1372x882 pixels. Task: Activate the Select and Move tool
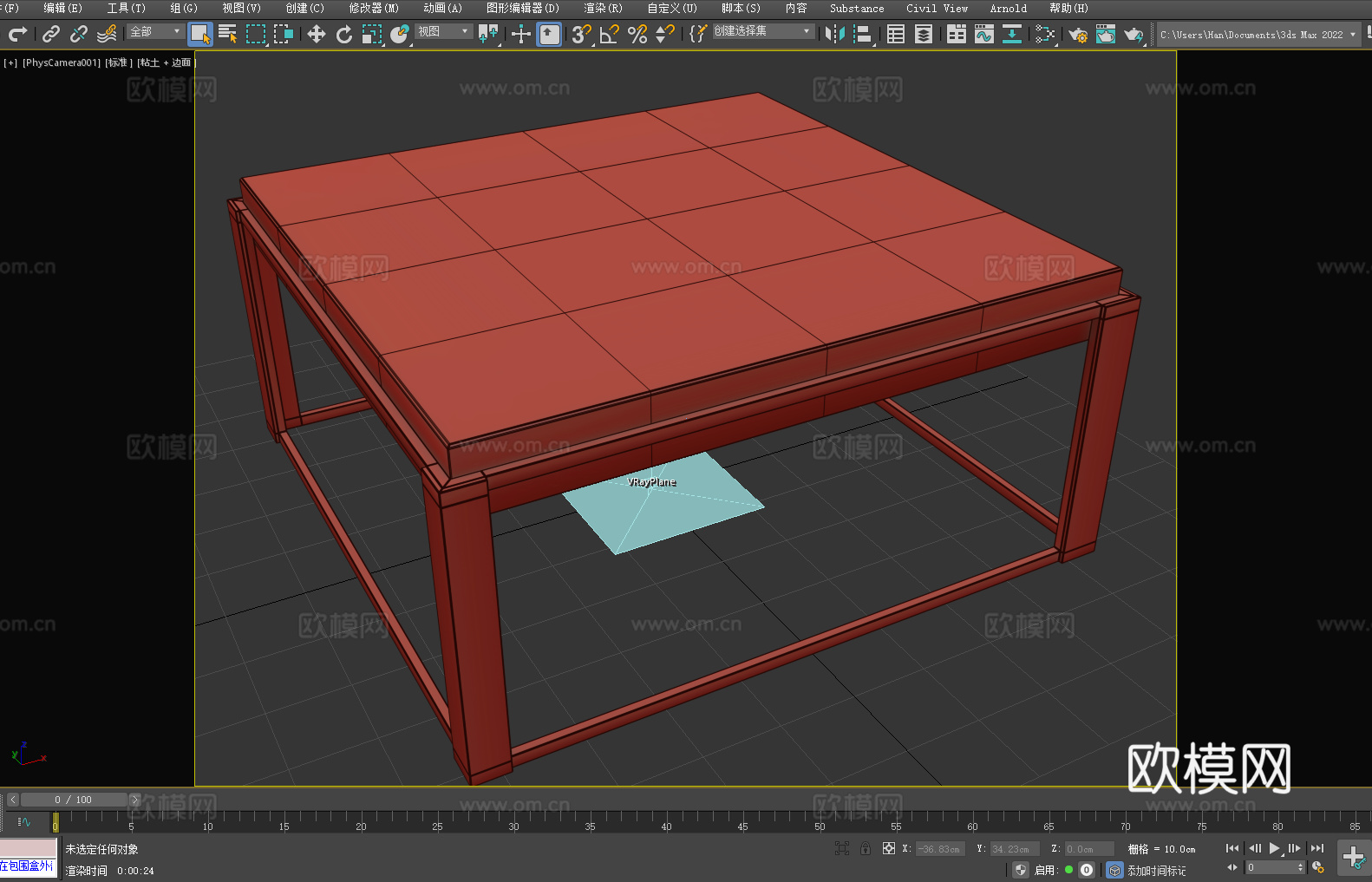pyautogui.click(x=317, y=34)
